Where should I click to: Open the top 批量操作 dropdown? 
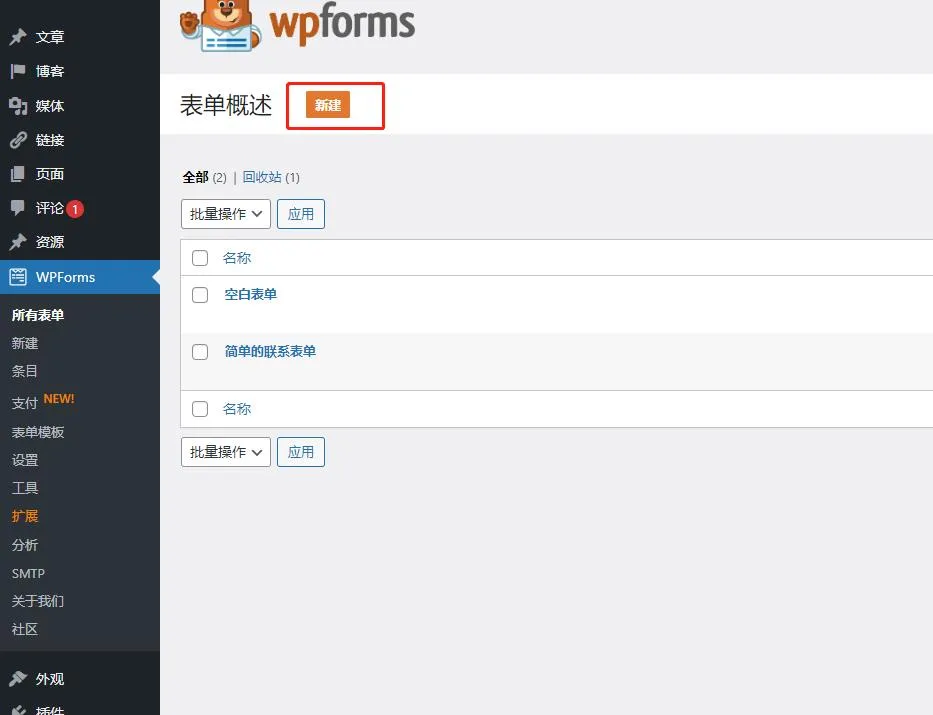225,214
